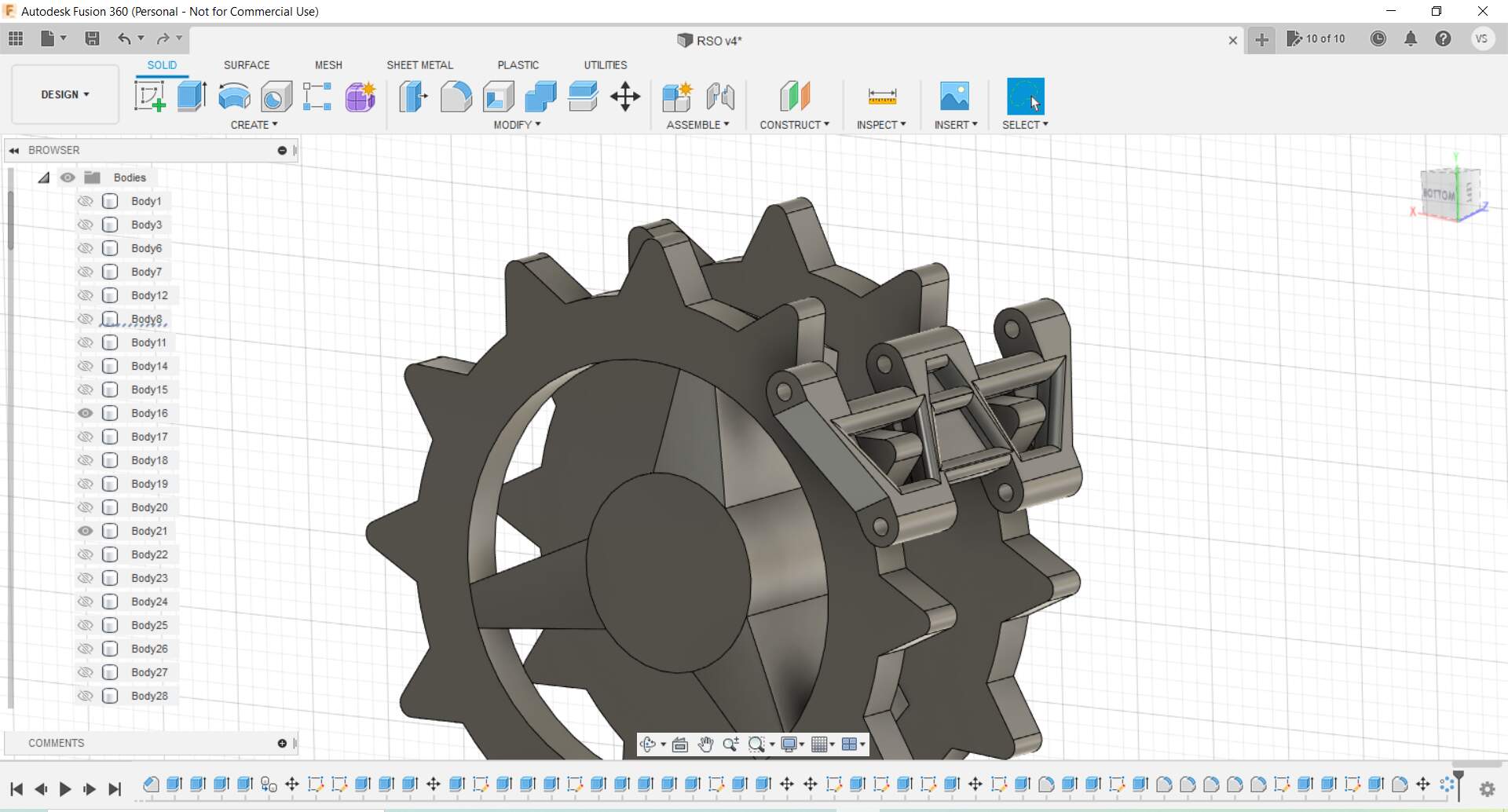Select Body20 in the browser
This screenshot has height=812, width=1508.
pyautogui.click(x=149, y=507)
